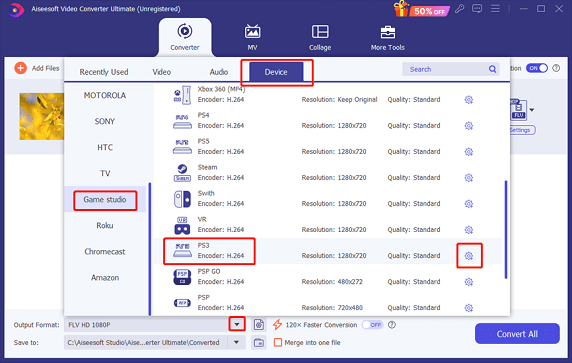The width and height of the screenshot is (572, 363).
Task: Open settings gear for PSP GO profile
Action: coord(469,282)
